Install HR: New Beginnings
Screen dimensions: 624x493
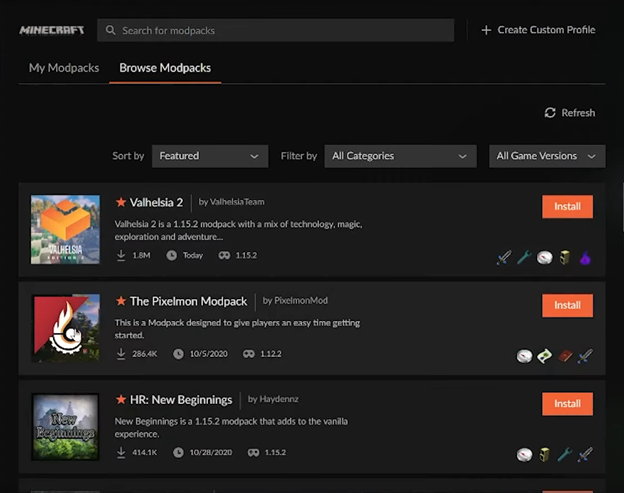coord(567,404)
